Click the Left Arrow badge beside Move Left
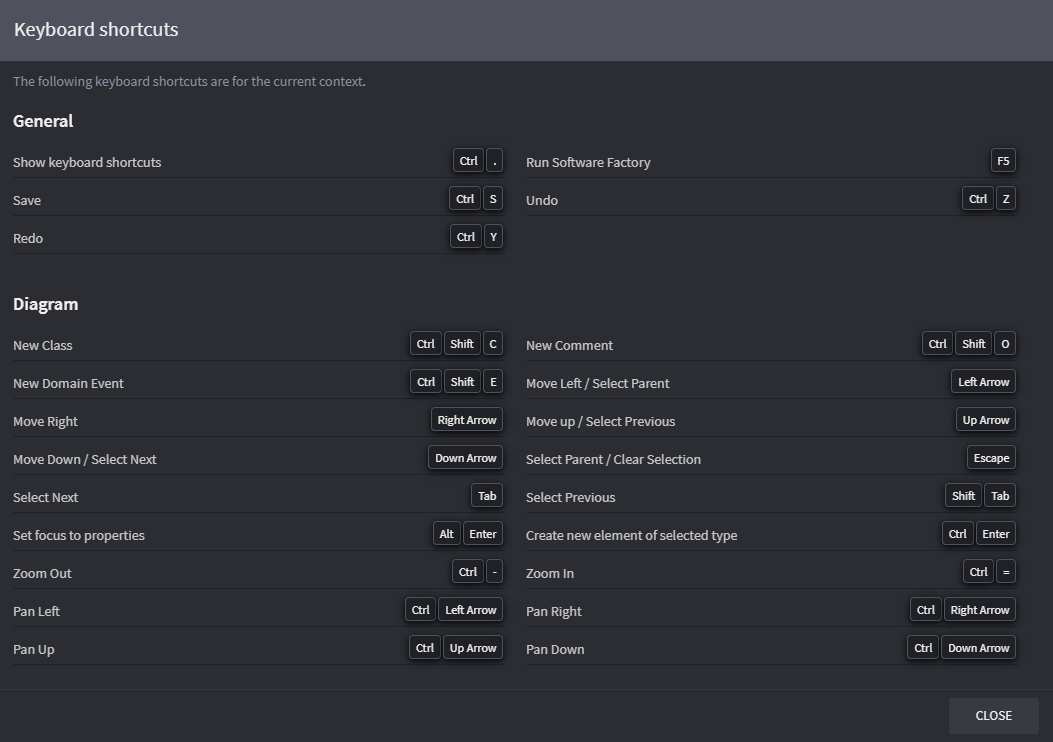This screenshot has width=1053, height=742. pyautogui.click(x=984, y=382)
